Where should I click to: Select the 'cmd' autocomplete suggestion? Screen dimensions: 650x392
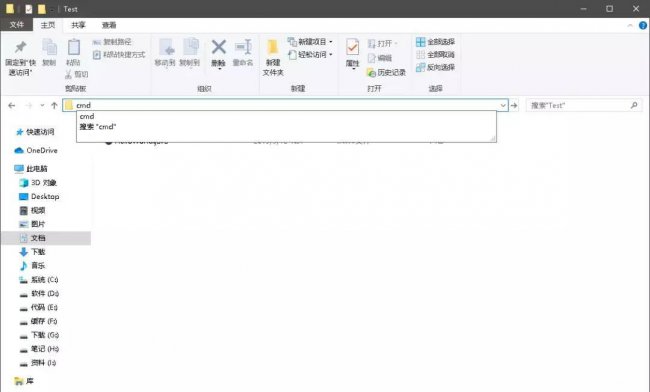click(x=286, y=116)
